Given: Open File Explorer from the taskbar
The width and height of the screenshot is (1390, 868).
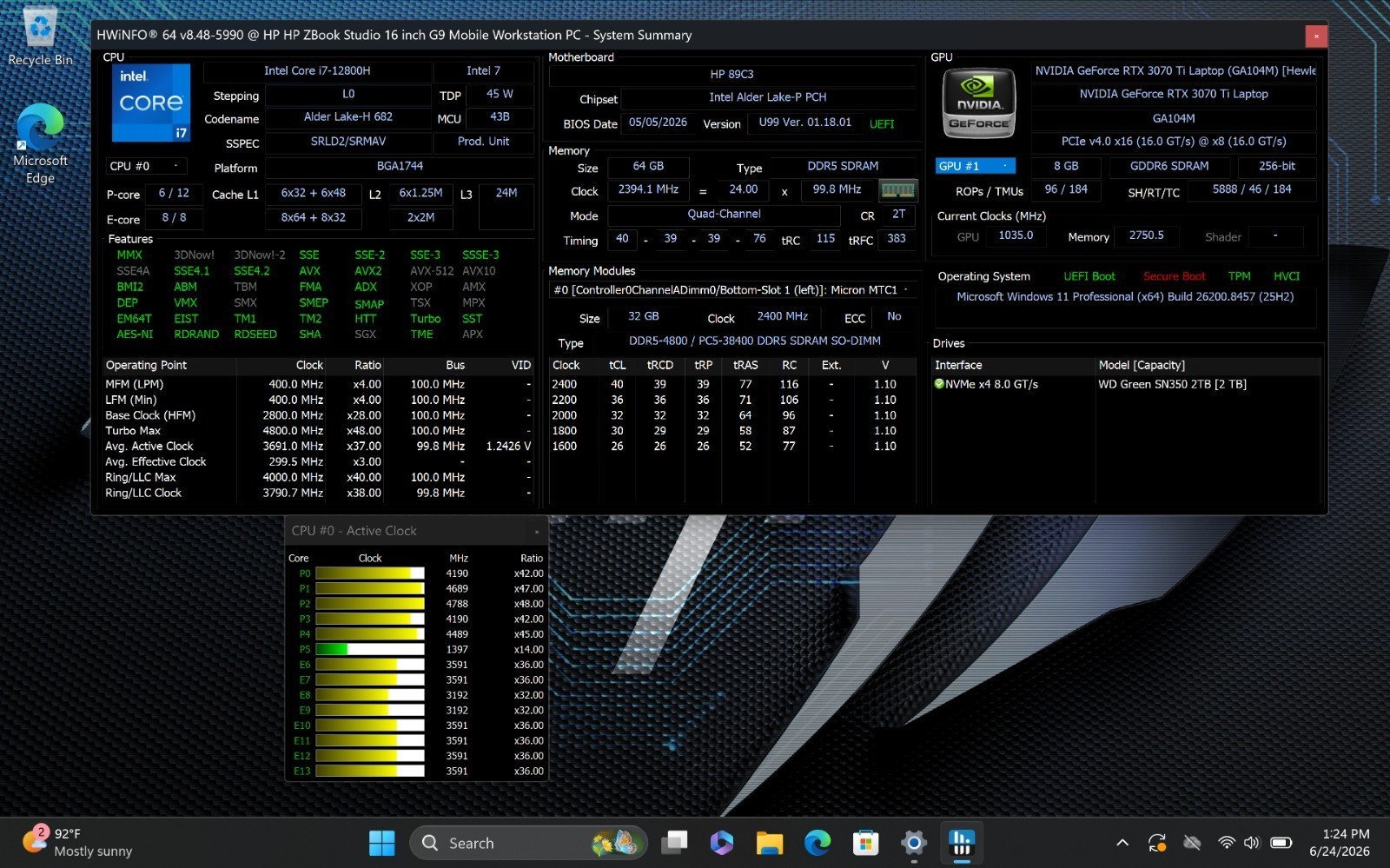Looking at the screenshot, I should (769, 843).
